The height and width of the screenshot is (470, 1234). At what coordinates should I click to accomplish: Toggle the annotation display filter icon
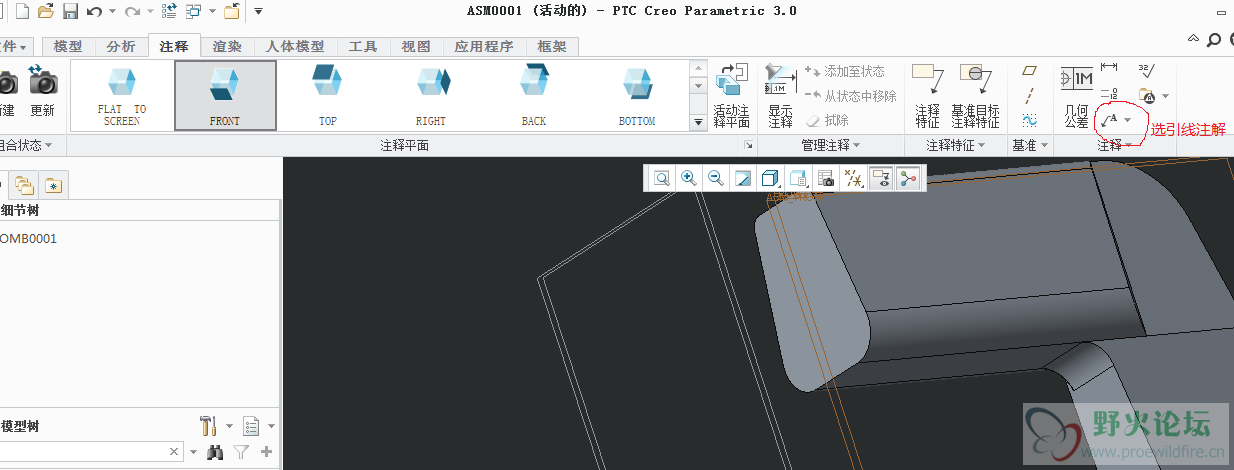(x=881, y=178)
